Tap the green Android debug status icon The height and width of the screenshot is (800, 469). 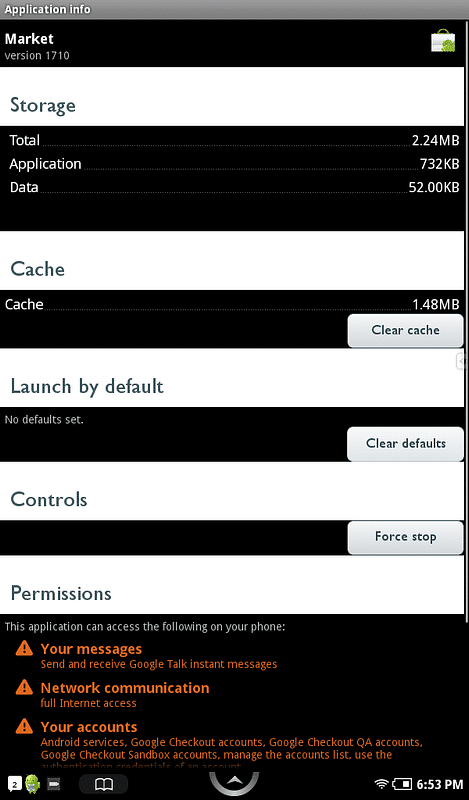(33, 784)
